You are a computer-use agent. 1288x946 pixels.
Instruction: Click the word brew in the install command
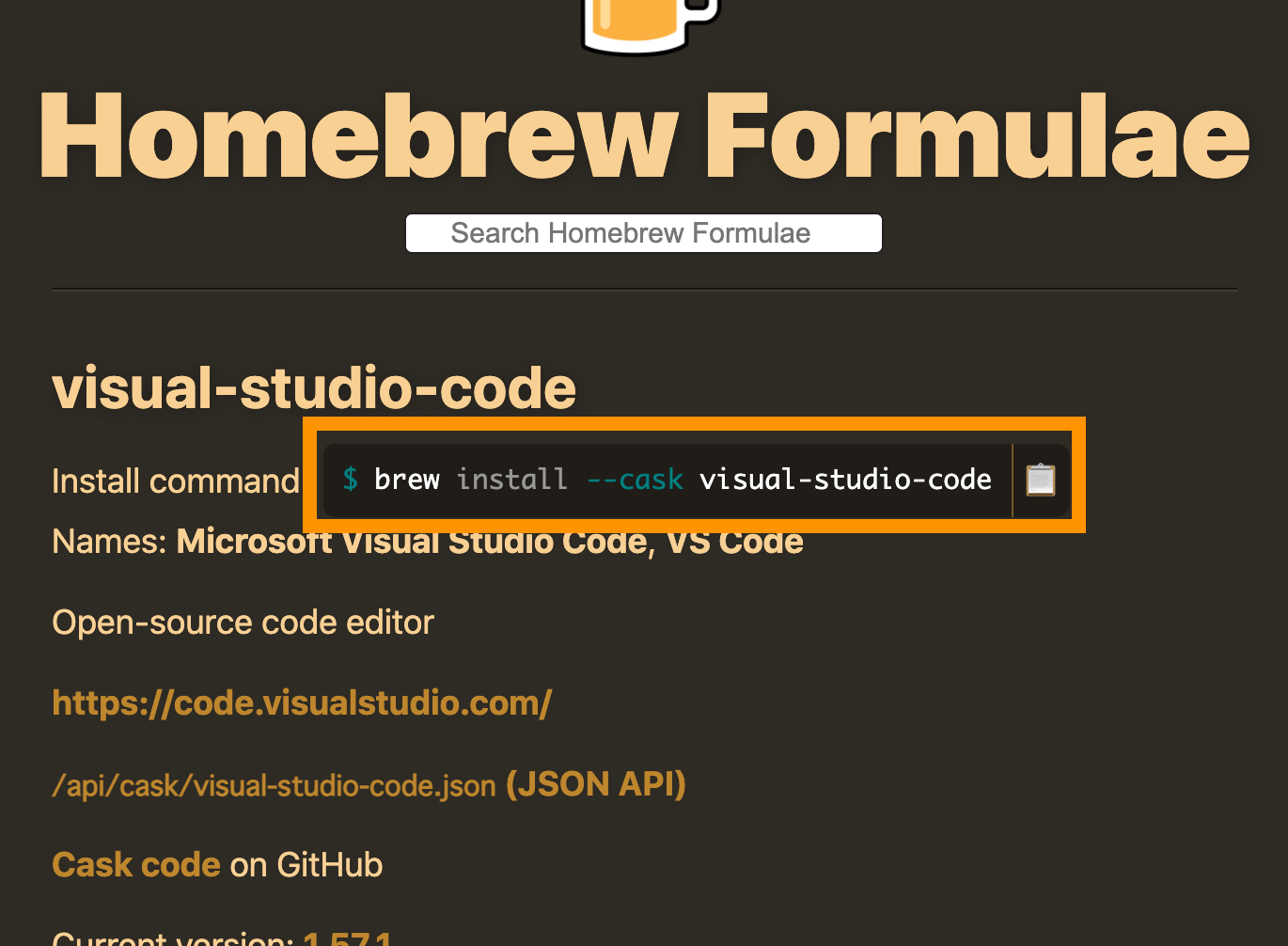coord(407,480)
